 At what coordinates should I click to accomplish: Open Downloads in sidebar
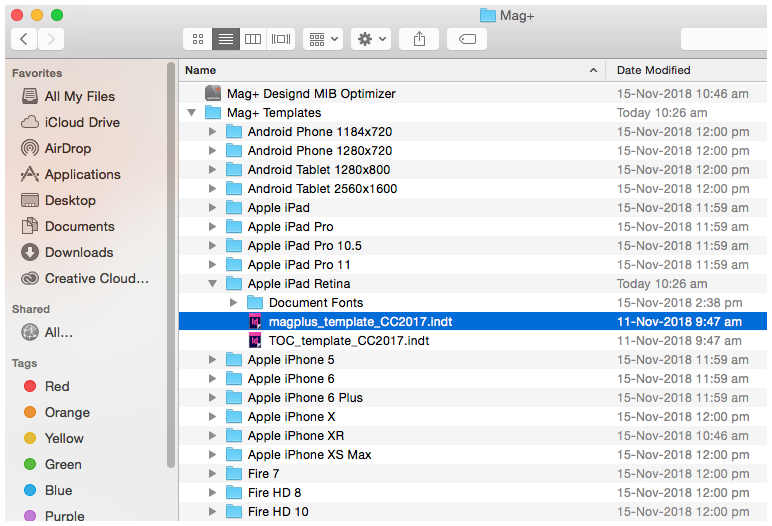[x=67, y=252]
